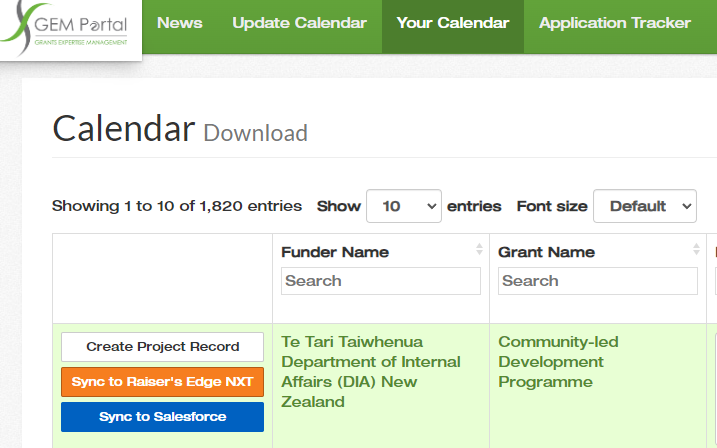Click the Calendar page heading

tap(123, 129)
